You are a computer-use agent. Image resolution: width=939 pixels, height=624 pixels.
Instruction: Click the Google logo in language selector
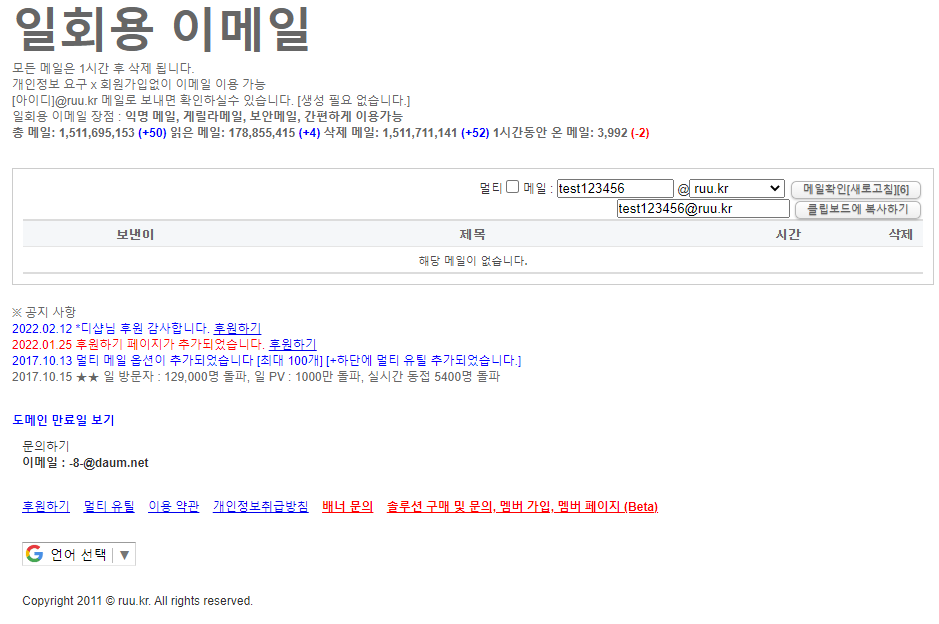35,554
